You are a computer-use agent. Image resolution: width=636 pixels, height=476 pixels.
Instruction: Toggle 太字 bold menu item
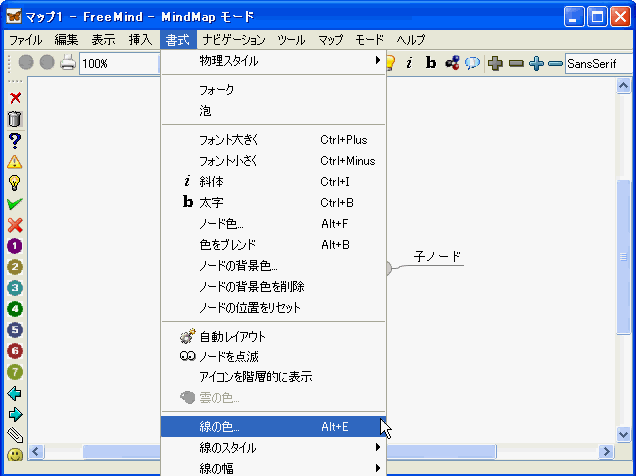273,203
